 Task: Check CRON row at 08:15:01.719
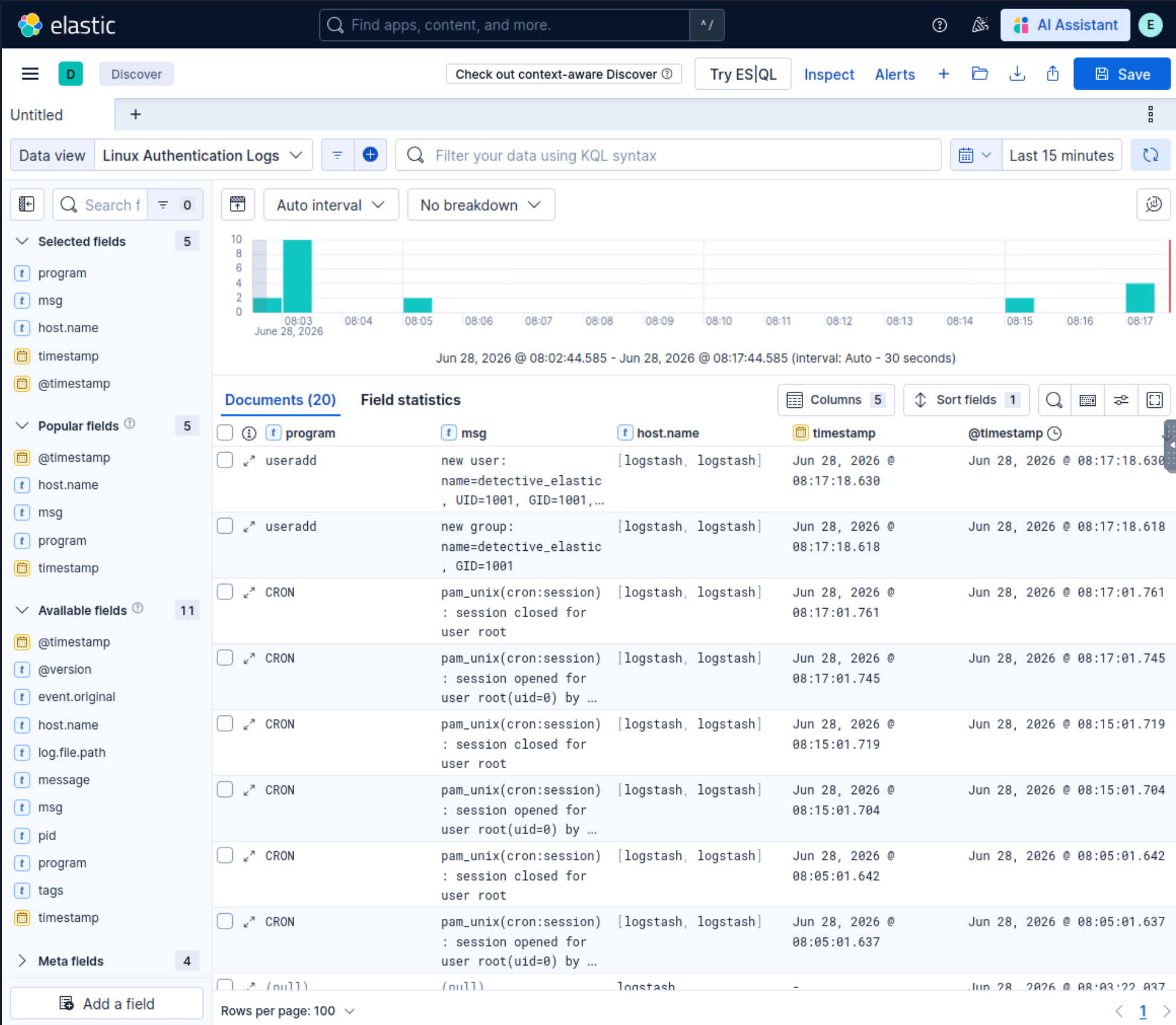[225, 724]
